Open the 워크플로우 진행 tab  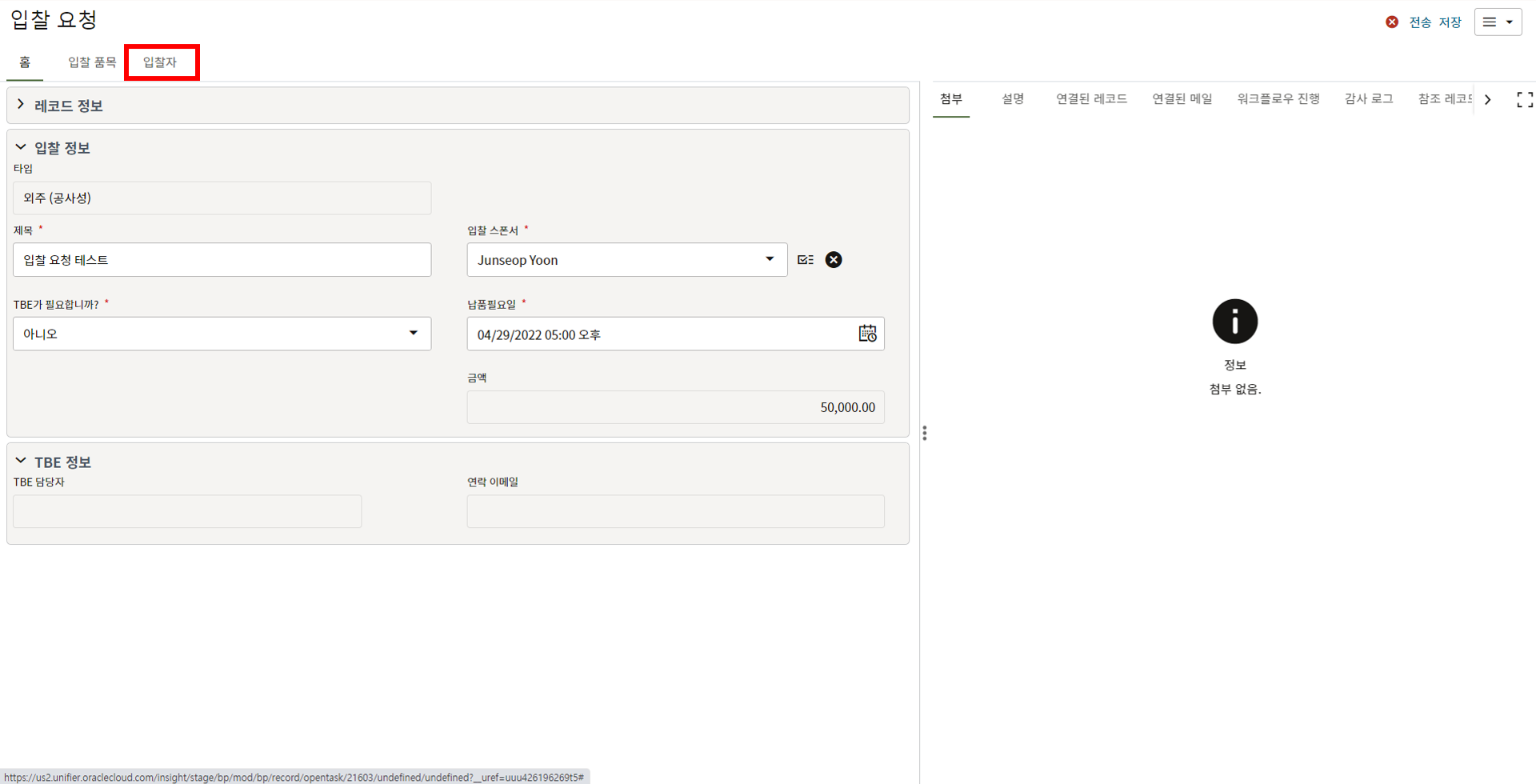[1278, 99]
